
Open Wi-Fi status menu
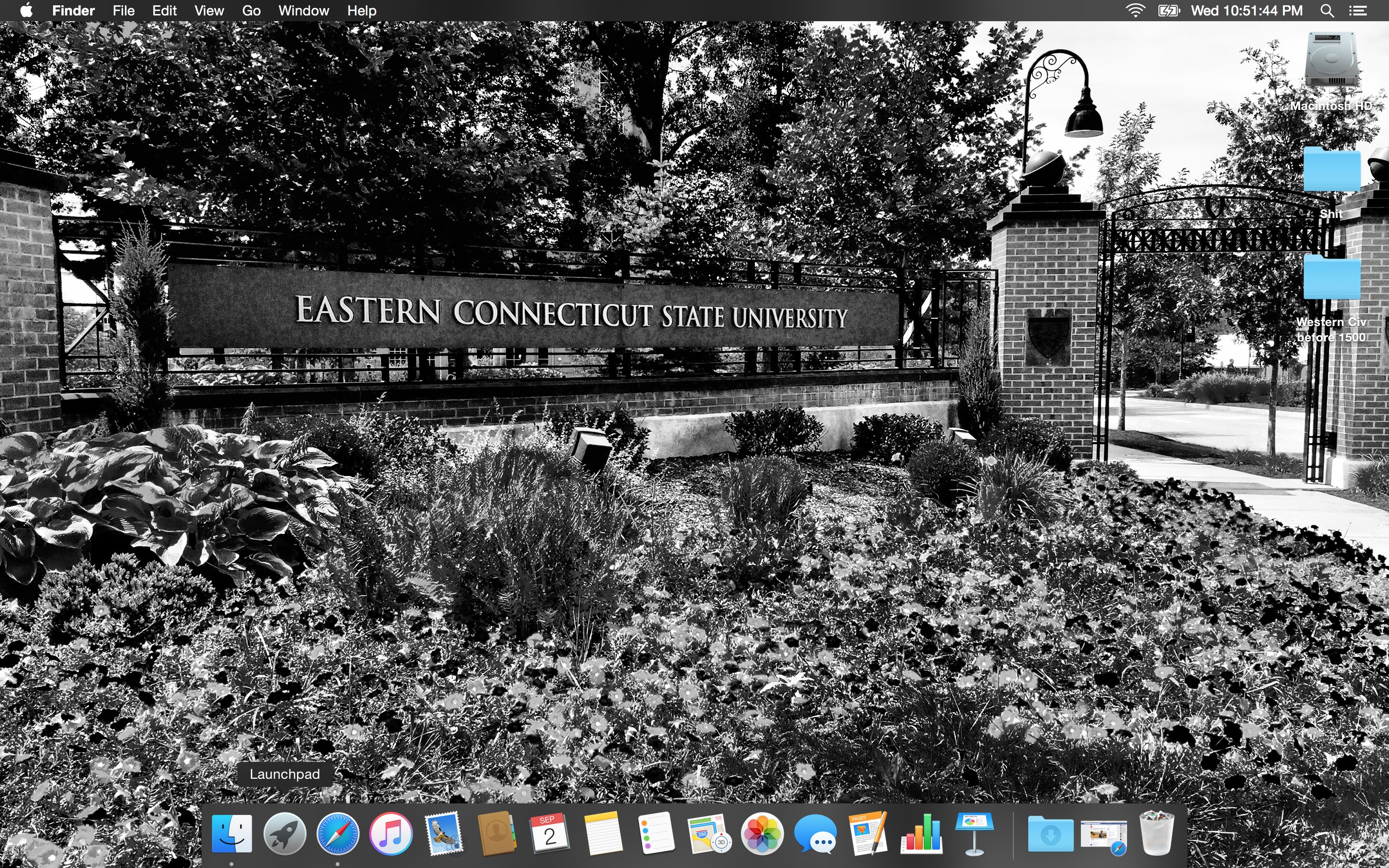coord(1135,10)
